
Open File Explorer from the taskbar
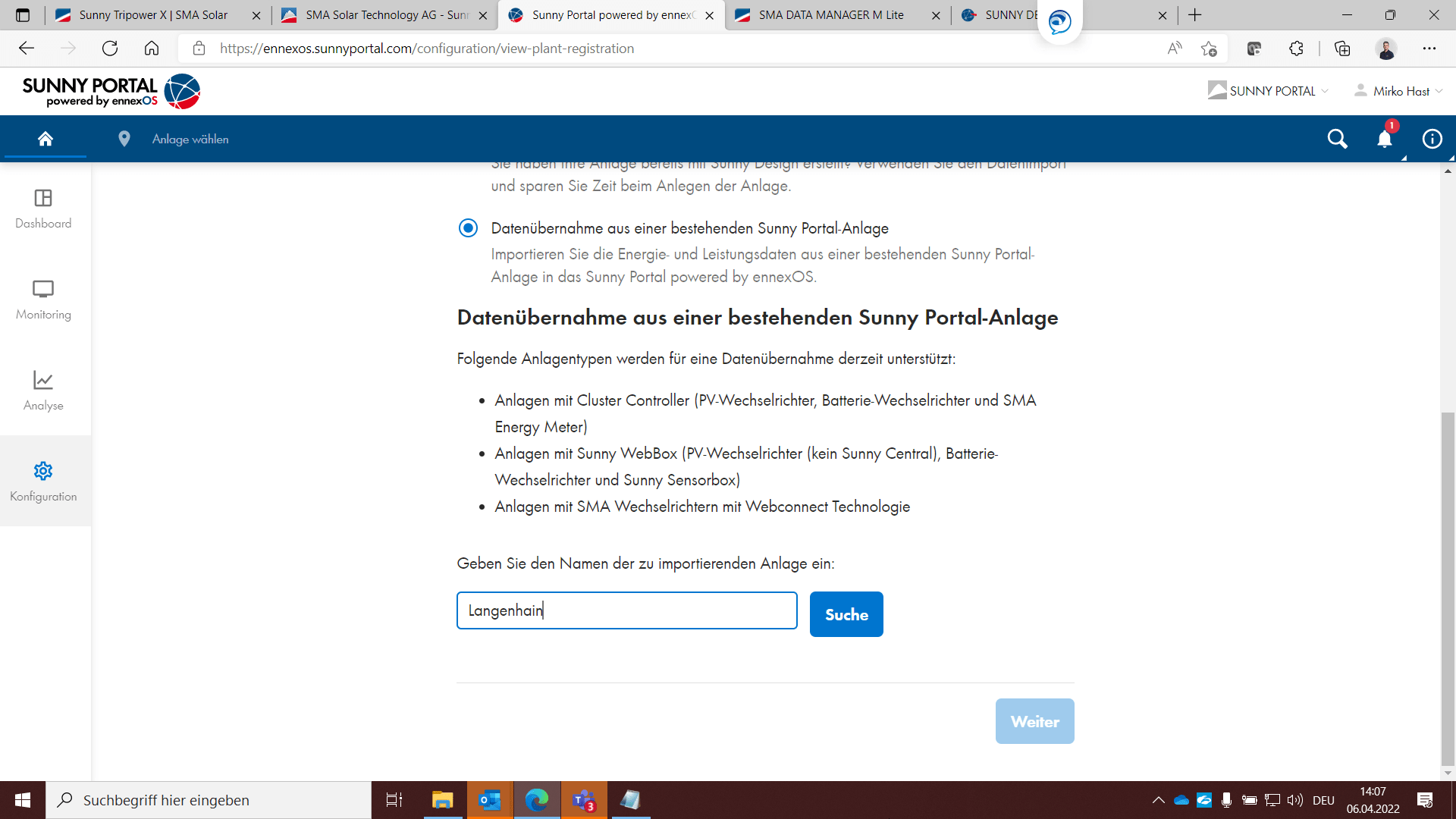coord(442,800)
